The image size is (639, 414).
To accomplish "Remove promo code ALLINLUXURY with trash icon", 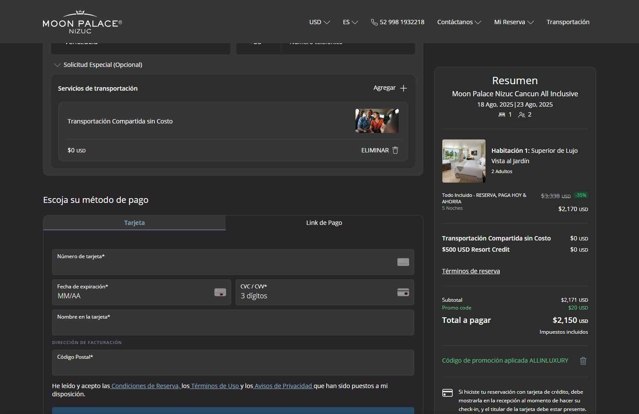I will [583, 361].
